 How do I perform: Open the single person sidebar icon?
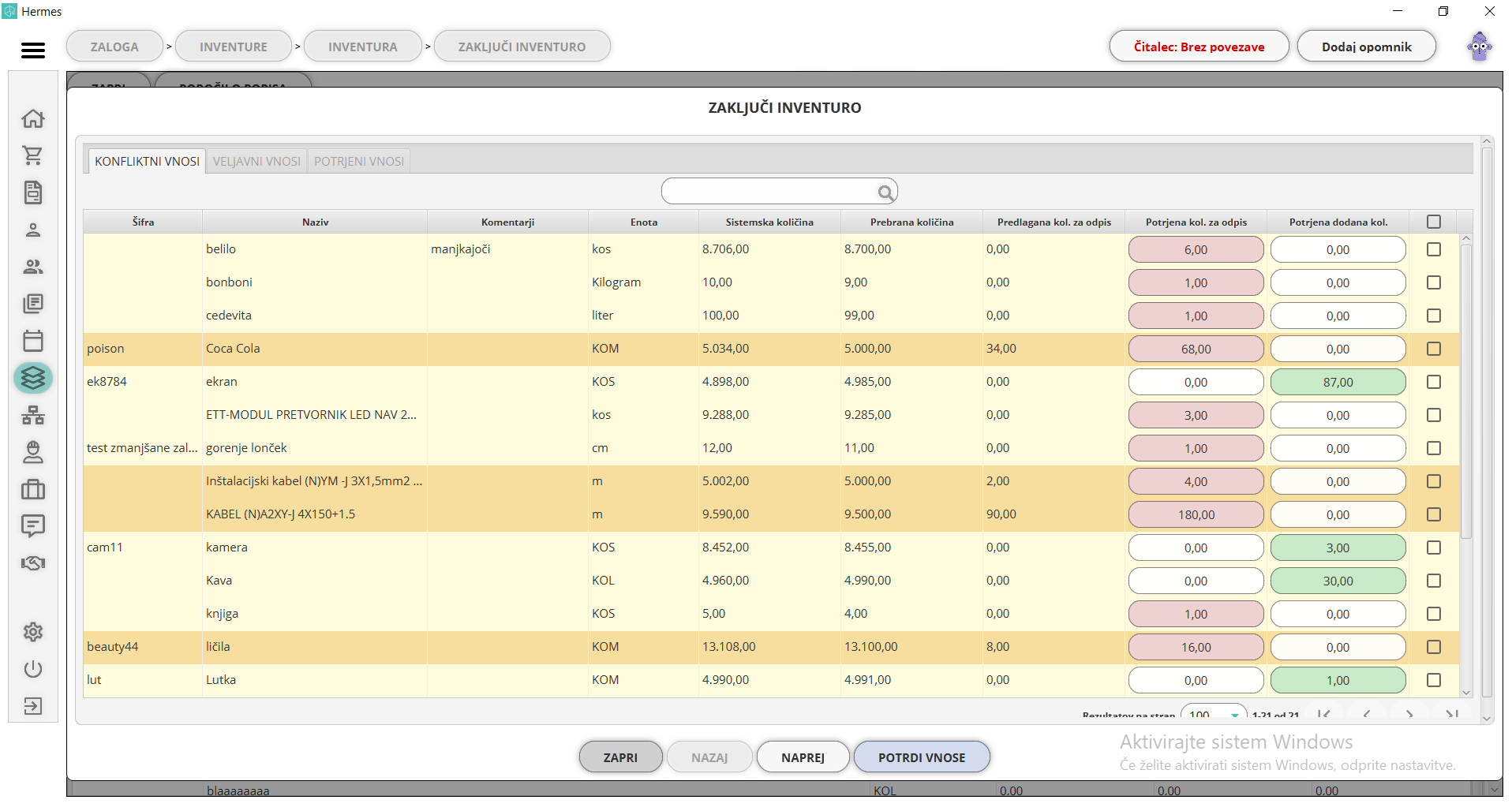[33, 230]
